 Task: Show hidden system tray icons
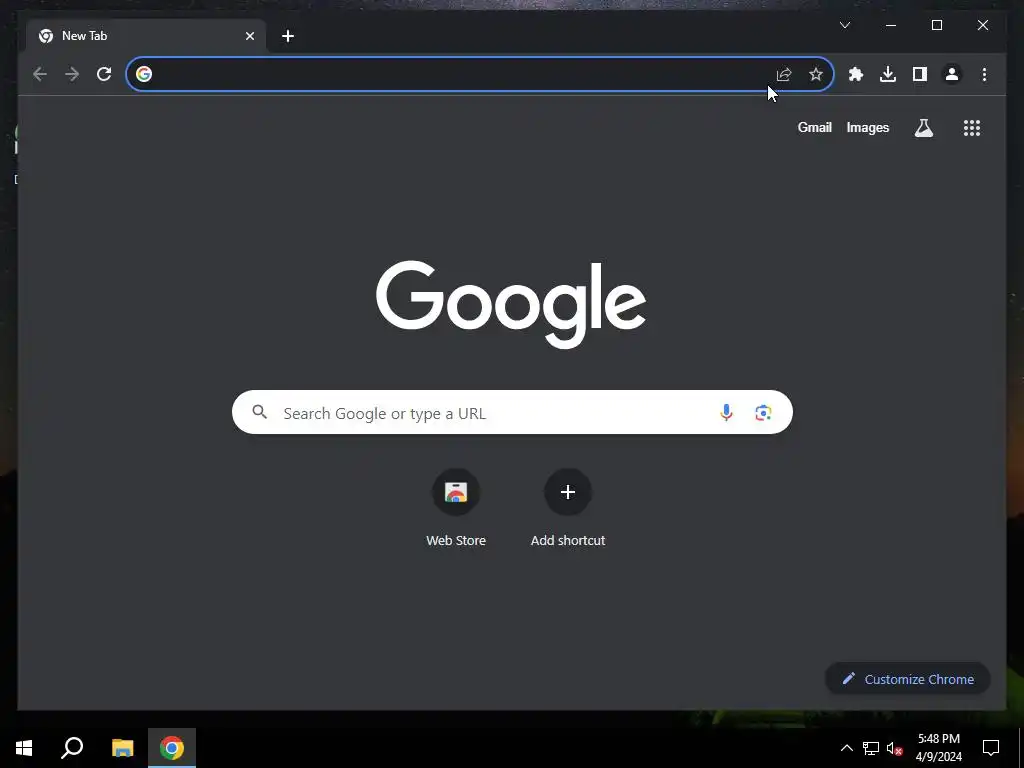[x=846, y=748]
